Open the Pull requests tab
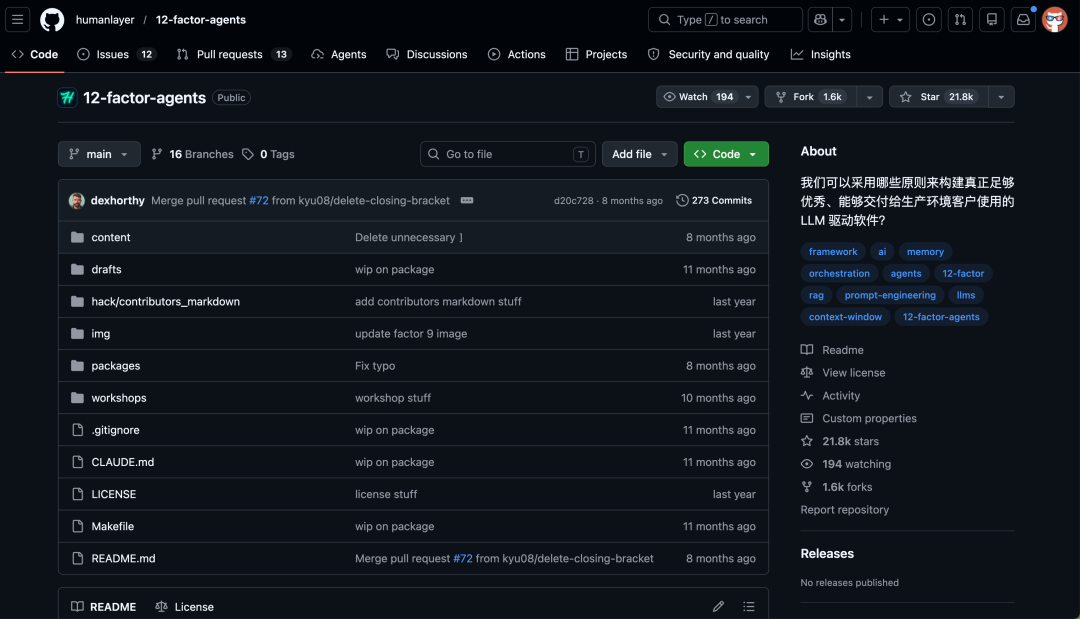The image size is (1080, 619). (233, 54)
